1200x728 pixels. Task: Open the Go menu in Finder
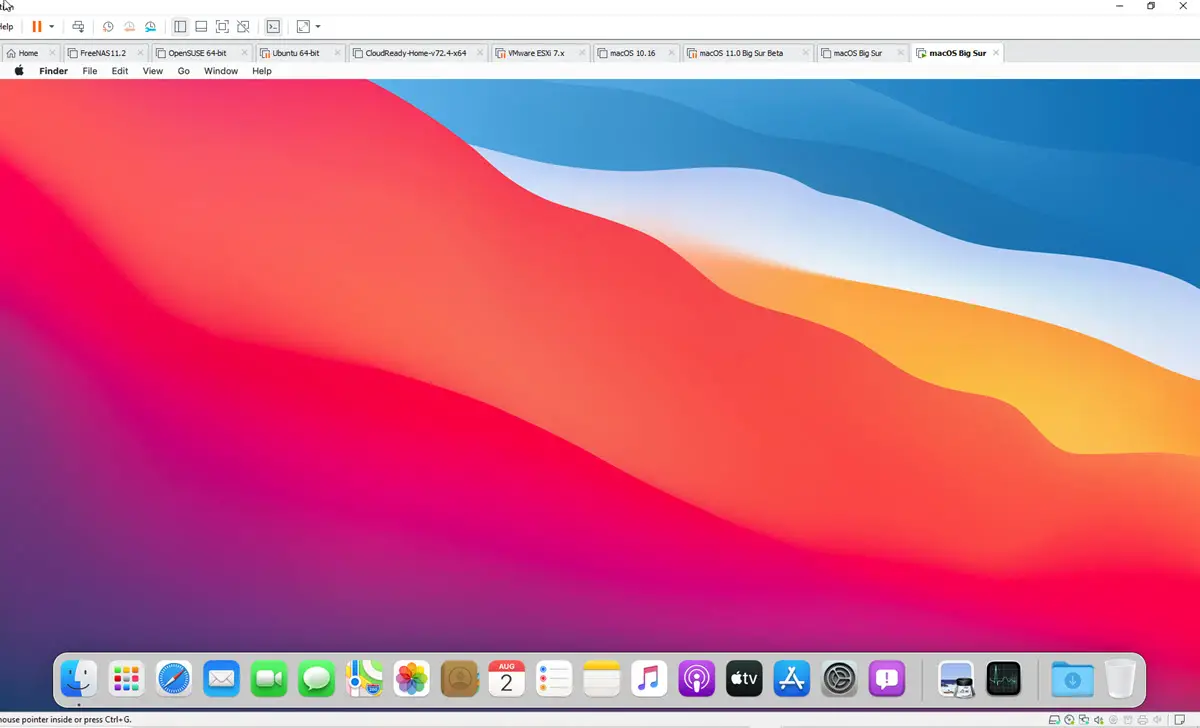[183, 71]
